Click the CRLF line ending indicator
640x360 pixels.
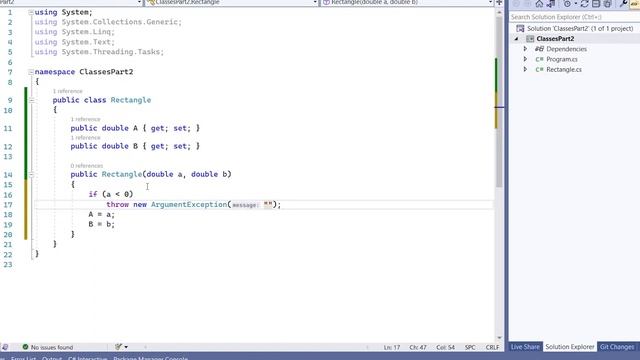pyautogui.click(x=492, y=347)
